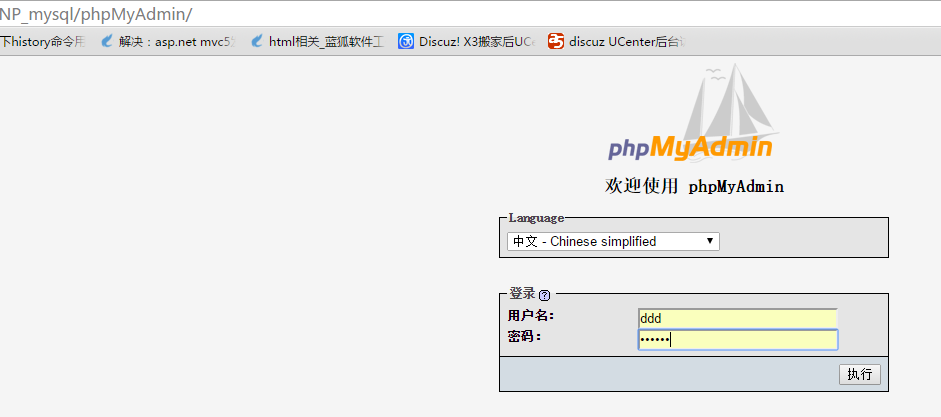Open the 解决：asp.net mvc5 bookmark text
941x417 pixels.
click(x=176, y=42)
